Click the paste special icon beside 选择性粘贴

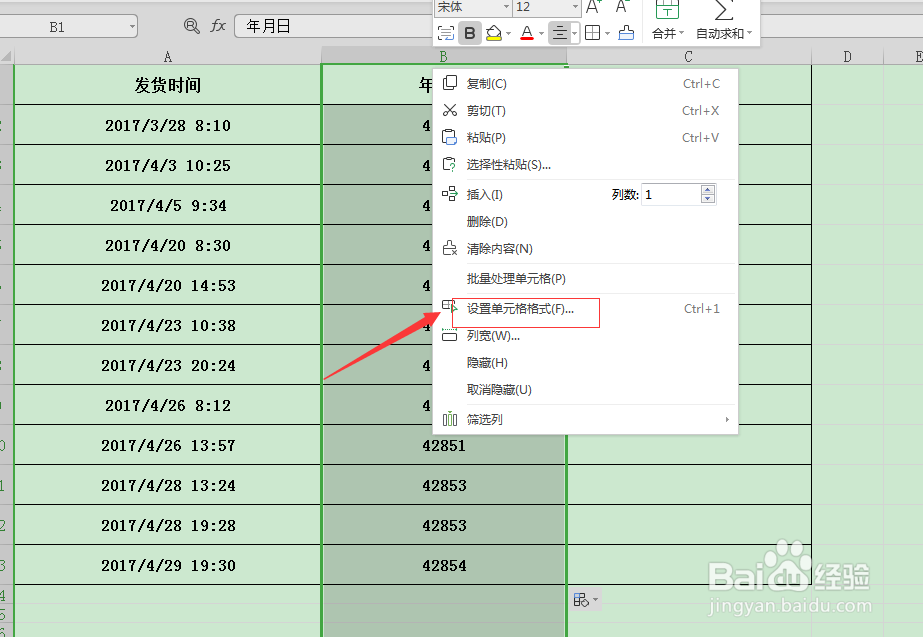450,164
